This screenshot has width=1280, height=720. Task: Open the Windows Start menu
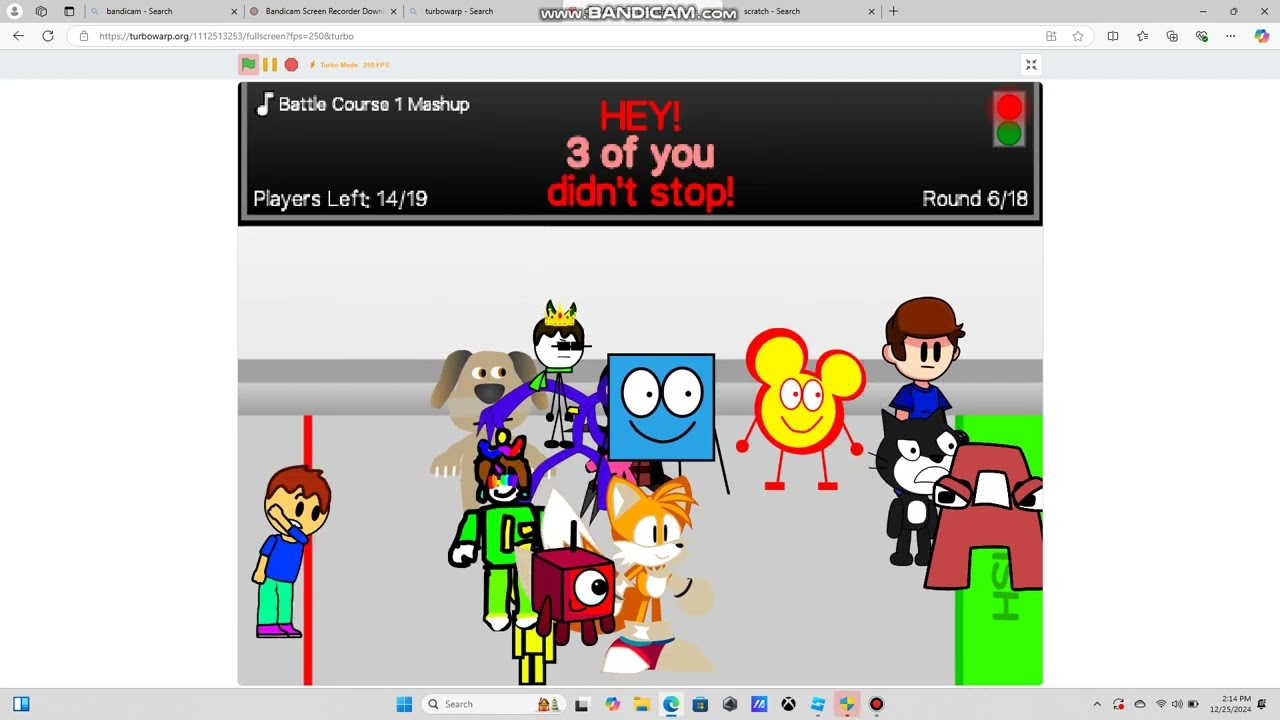click(x=404, y=704)
